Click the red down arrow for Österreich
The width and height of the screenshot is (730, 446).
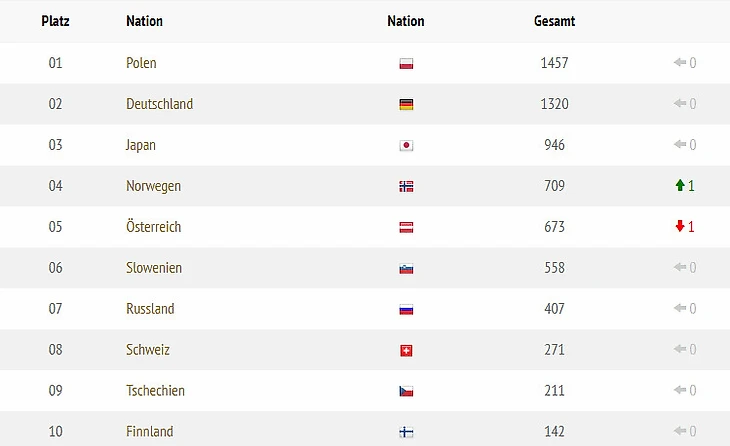[680, 227]
